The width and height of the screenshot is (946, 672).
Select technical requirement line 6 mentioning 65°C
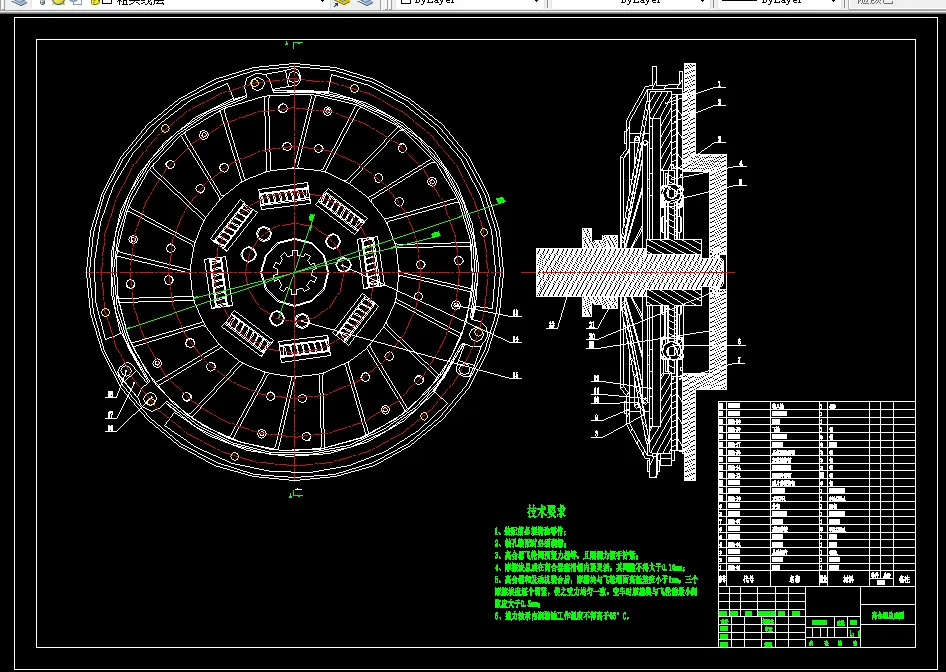(562, 617)
